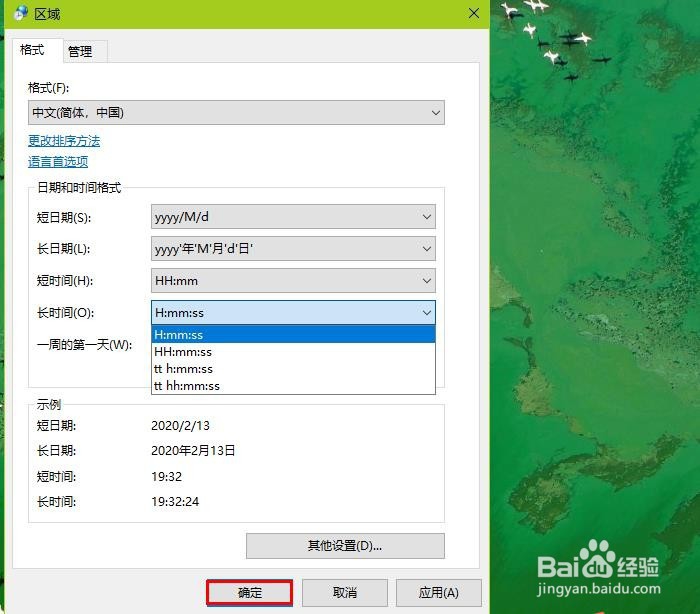Click the example short date 2020/2/13
Screen dimensions: 700x614
[x=180, y=426]
